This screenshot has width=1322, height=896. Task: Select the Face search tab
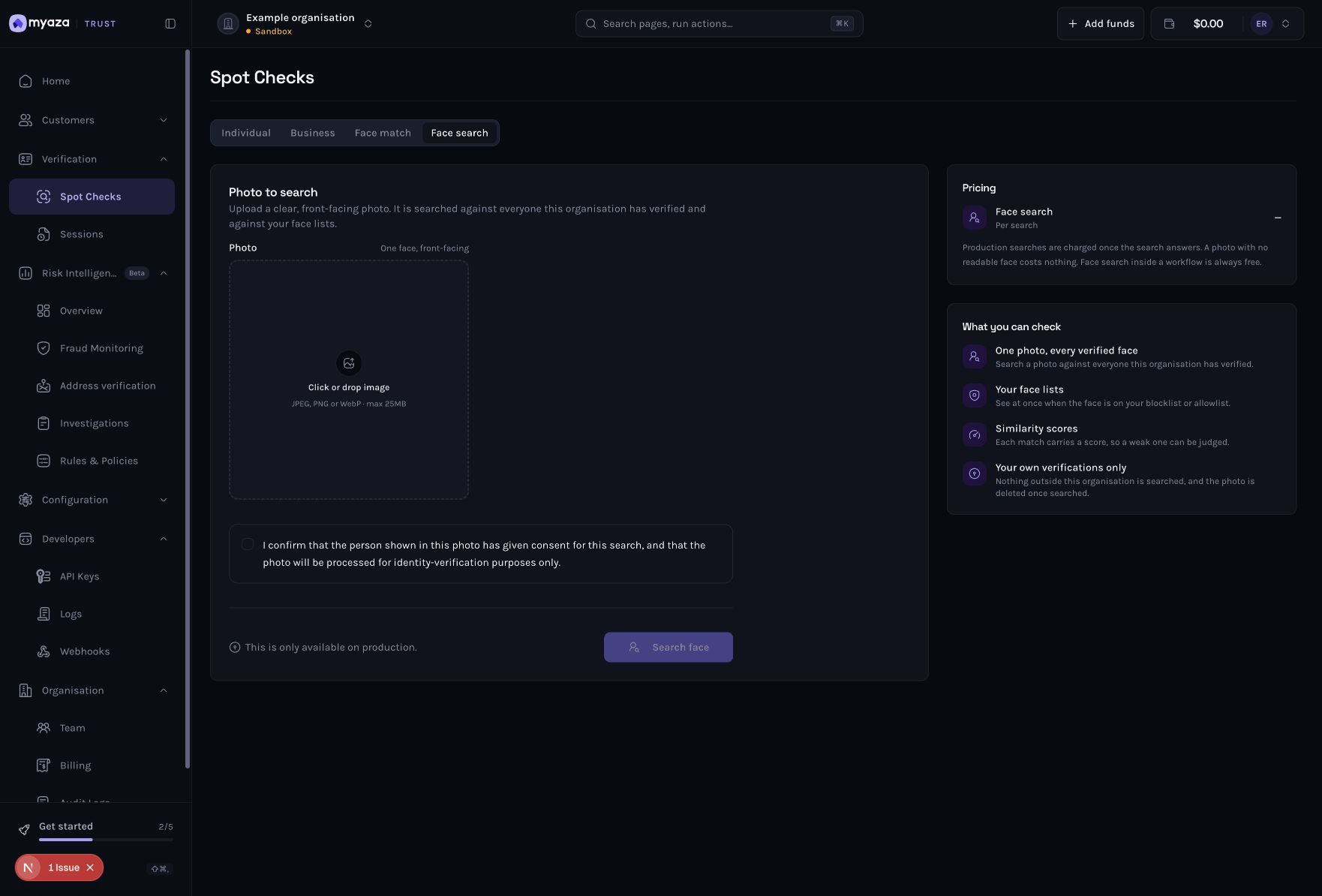pos(459,133)
